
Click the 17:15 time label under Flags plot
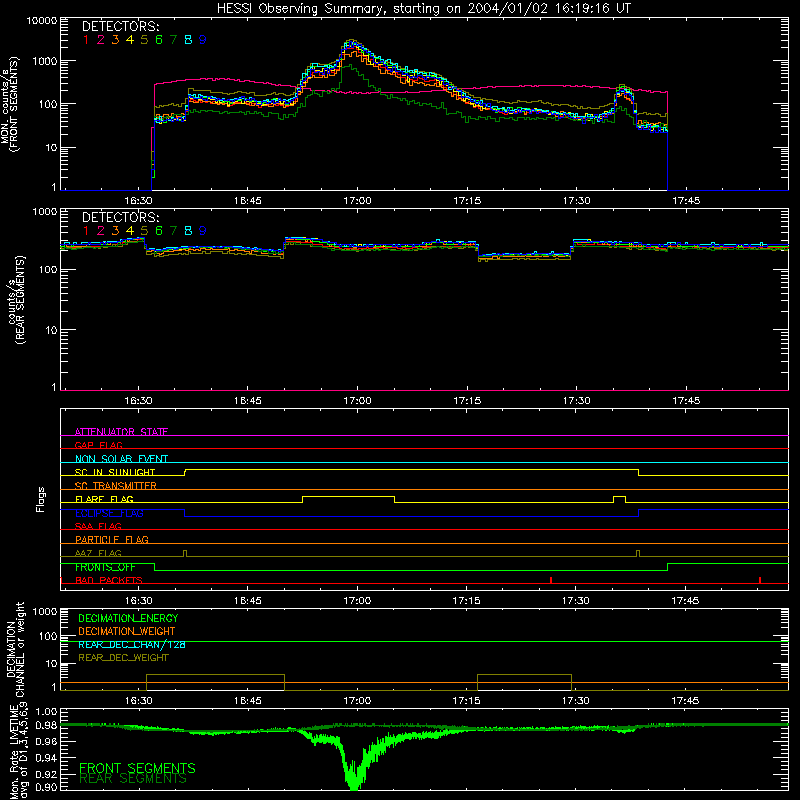pos(467,601)
